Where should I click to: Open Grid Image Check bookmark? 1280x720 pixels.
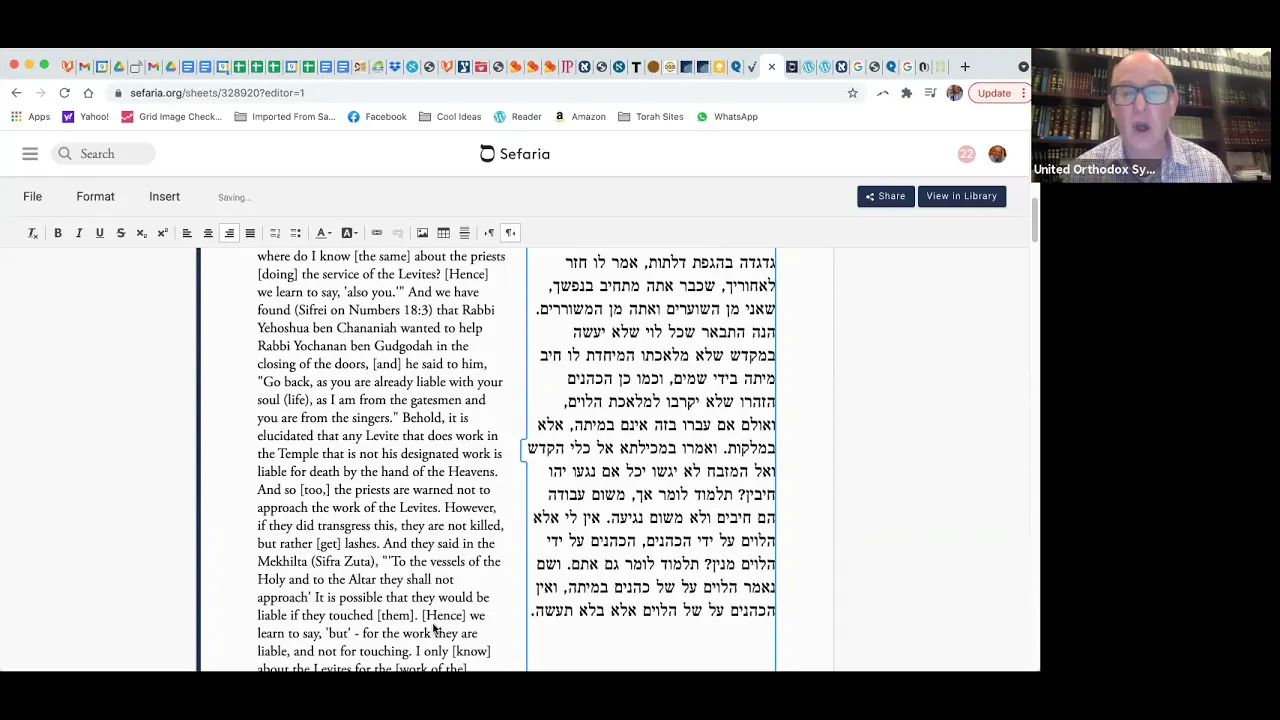pos(171,117)
